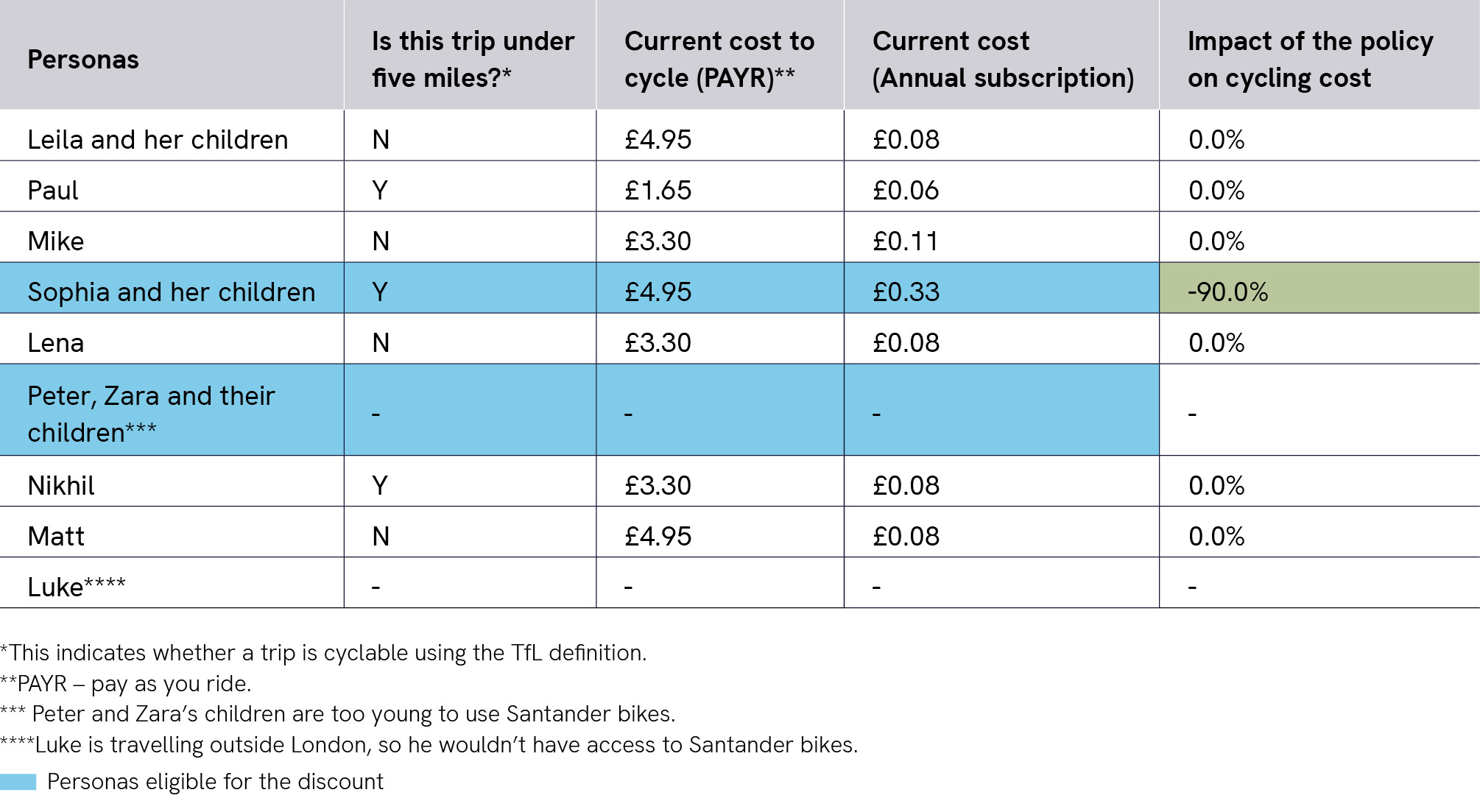Viewport: 1480px width, 812px height.
Task: Click Matt's £4.95 PAYR cost cell
Action: 658,537
